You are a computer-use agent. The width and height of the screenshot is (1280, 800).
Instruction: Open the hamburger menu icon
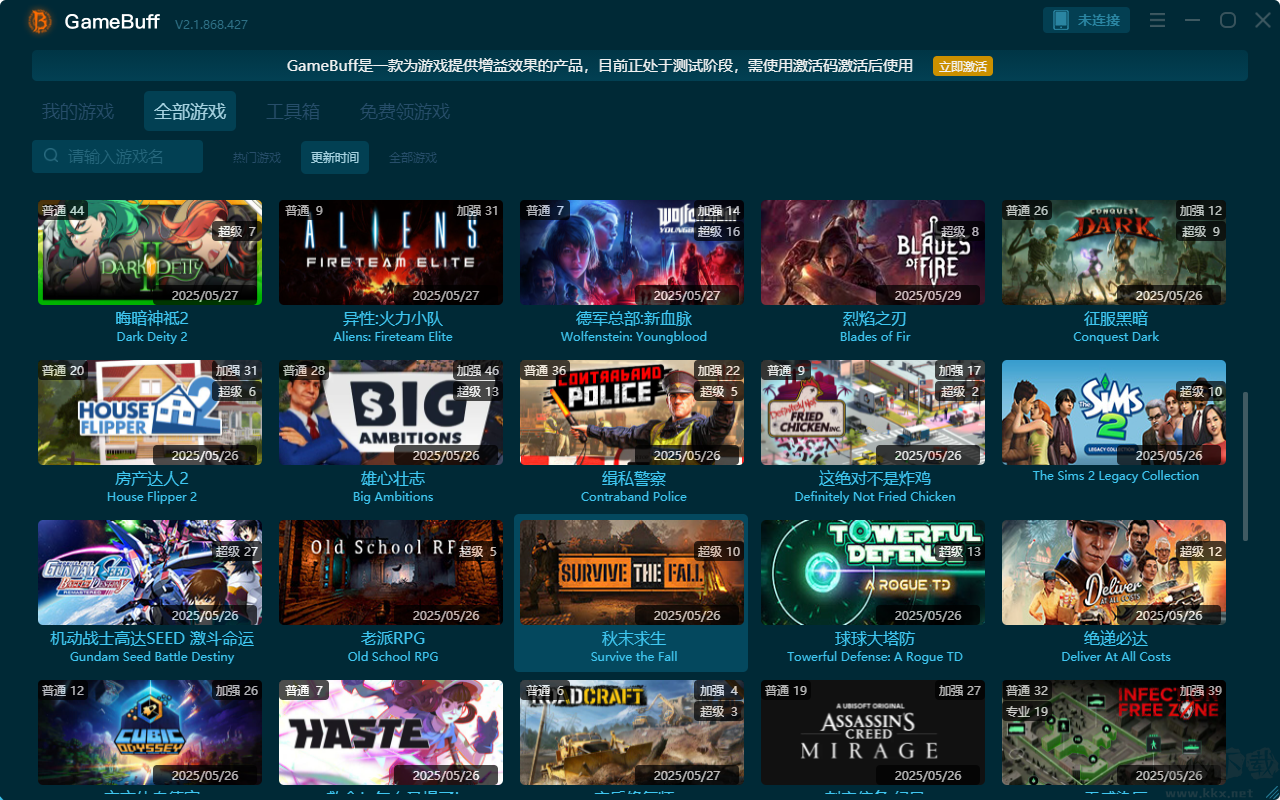1157,21
